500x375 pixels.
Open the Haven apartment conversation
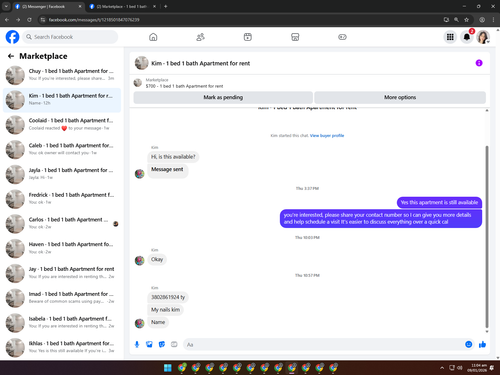click(x=62, y=248)
